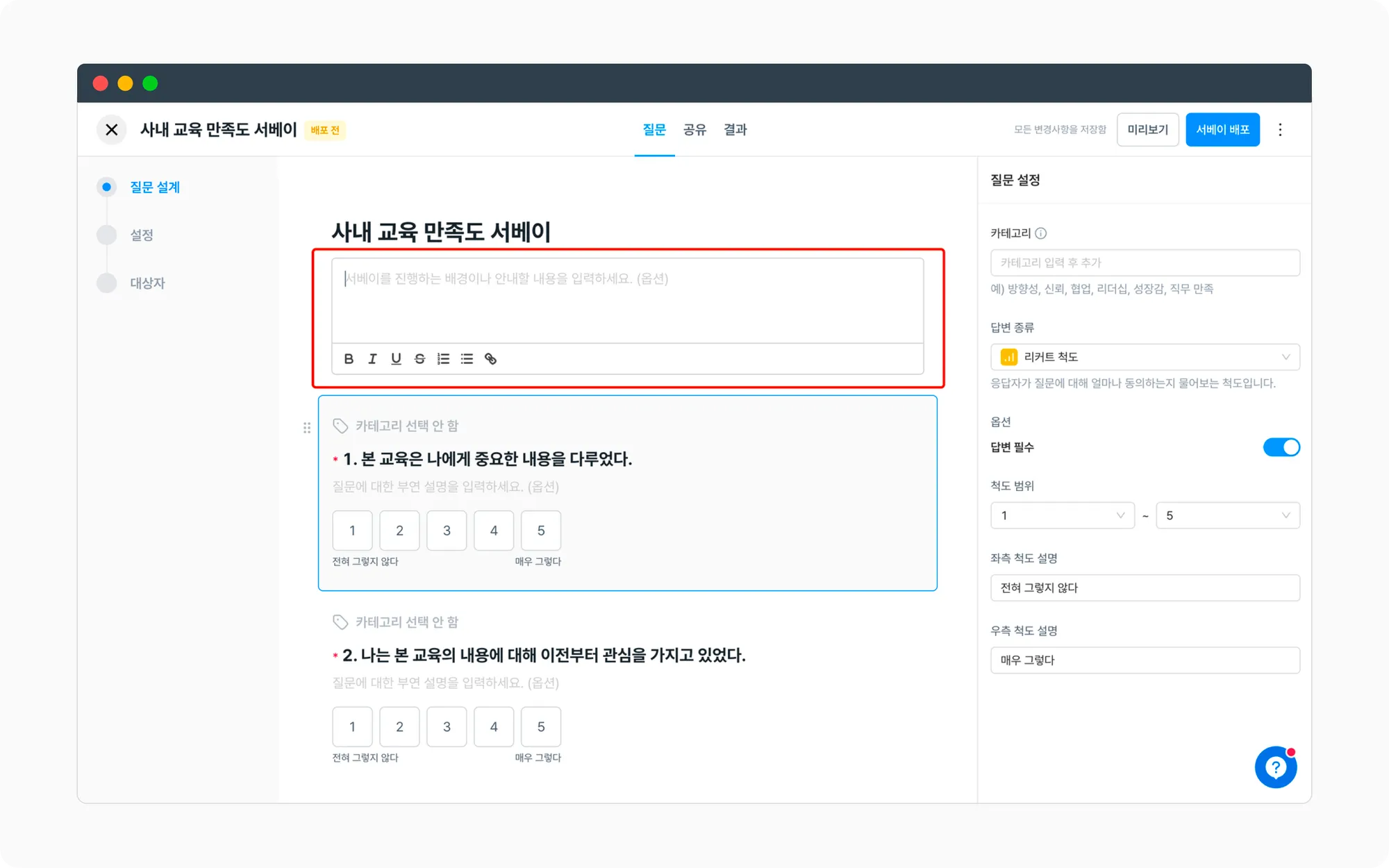Click 카테고리 선택 안 함 on question 2
This screenshot has width=1389, height=868.
(407, 622)
